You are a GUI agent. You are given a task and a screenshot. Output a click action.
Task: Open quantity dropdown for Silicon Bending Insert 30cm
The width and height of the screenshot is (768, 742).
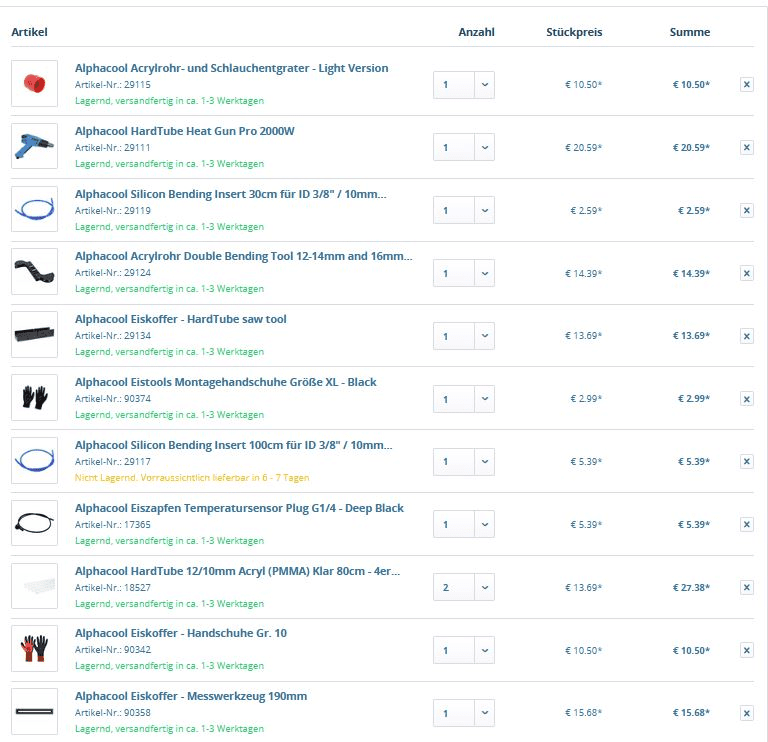coord(484,210)
